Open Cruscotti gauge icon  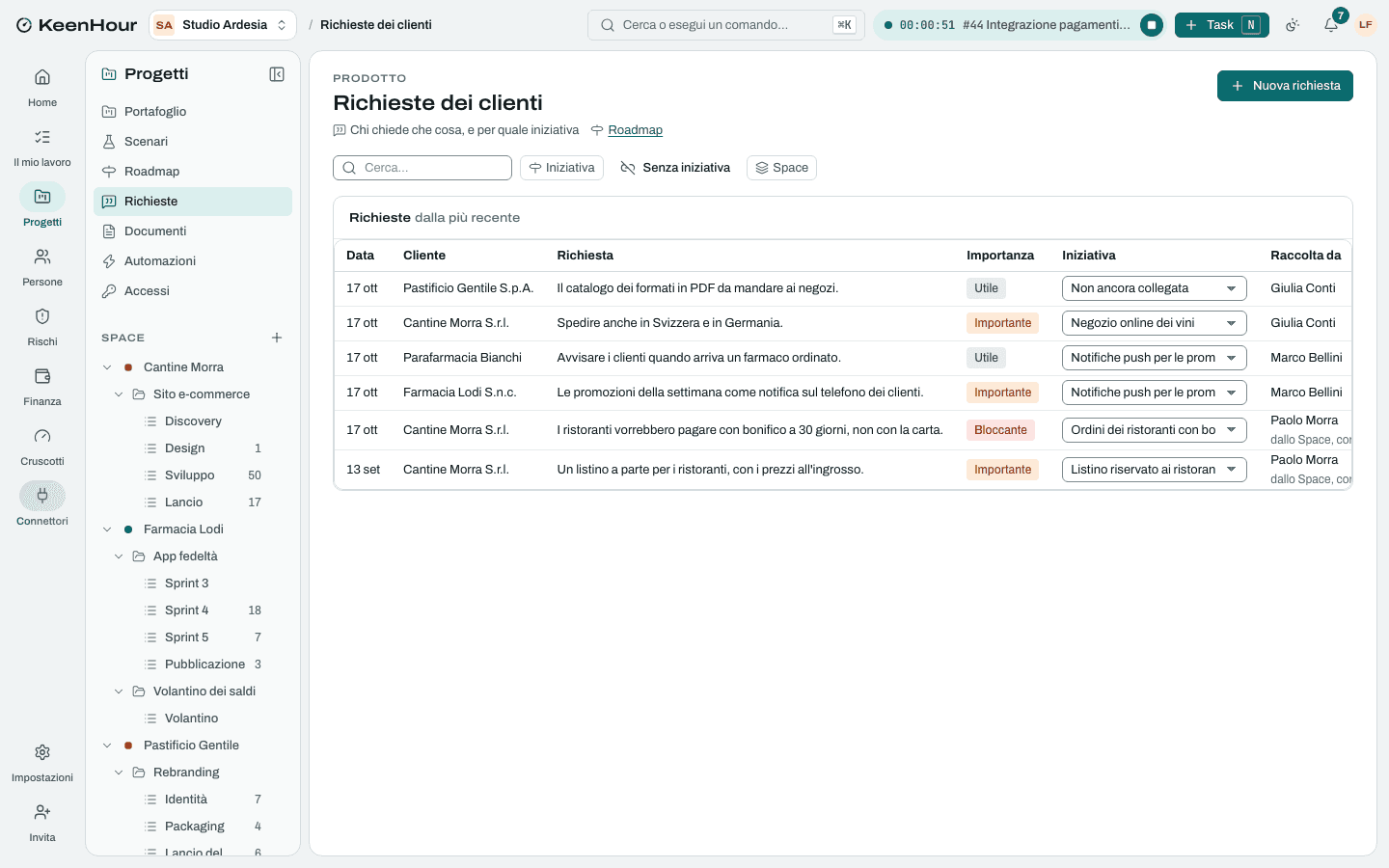(x=42, y=436)
